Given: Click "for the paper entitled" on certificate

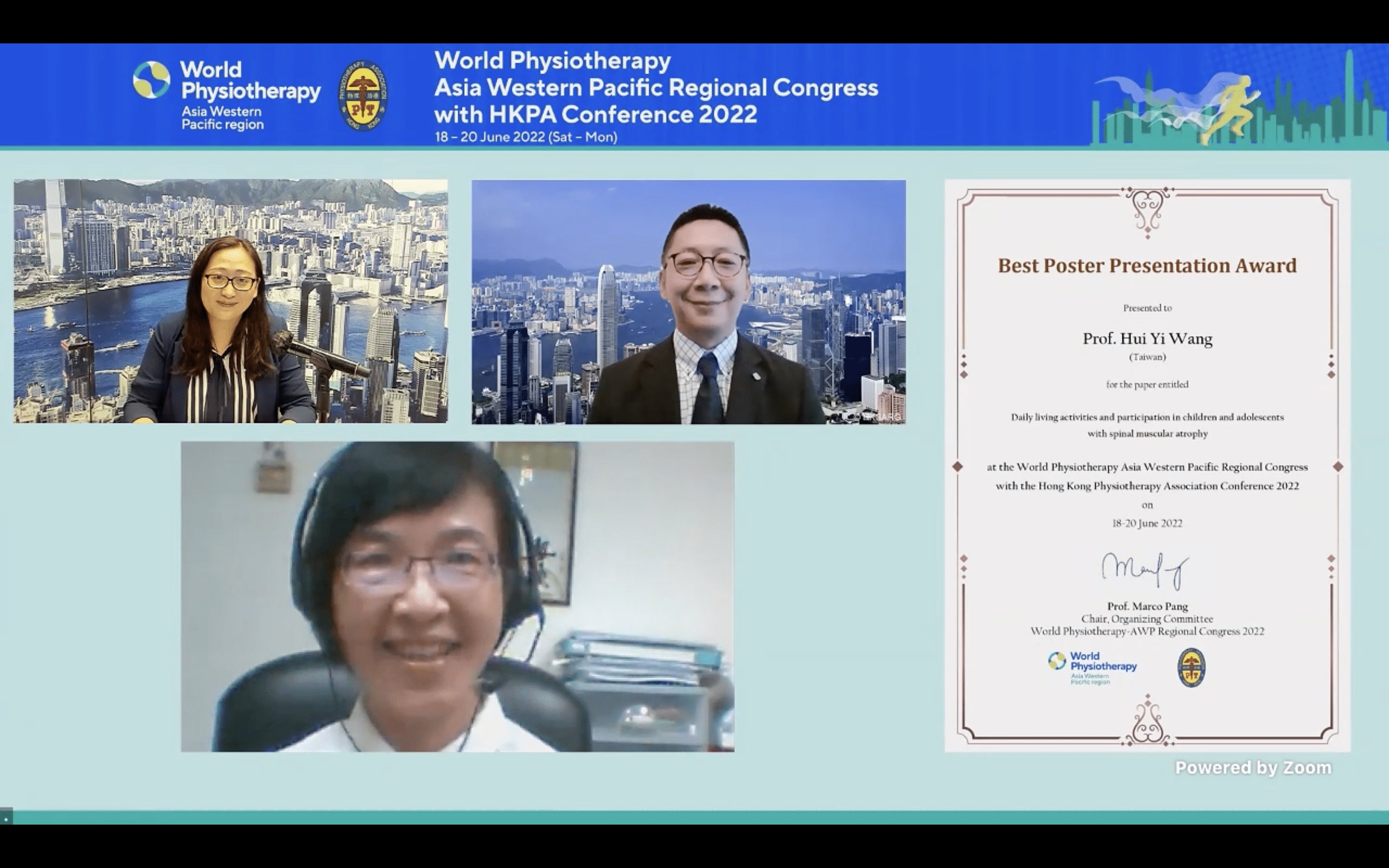Looking at the screenshot, I should [1147, 385].
